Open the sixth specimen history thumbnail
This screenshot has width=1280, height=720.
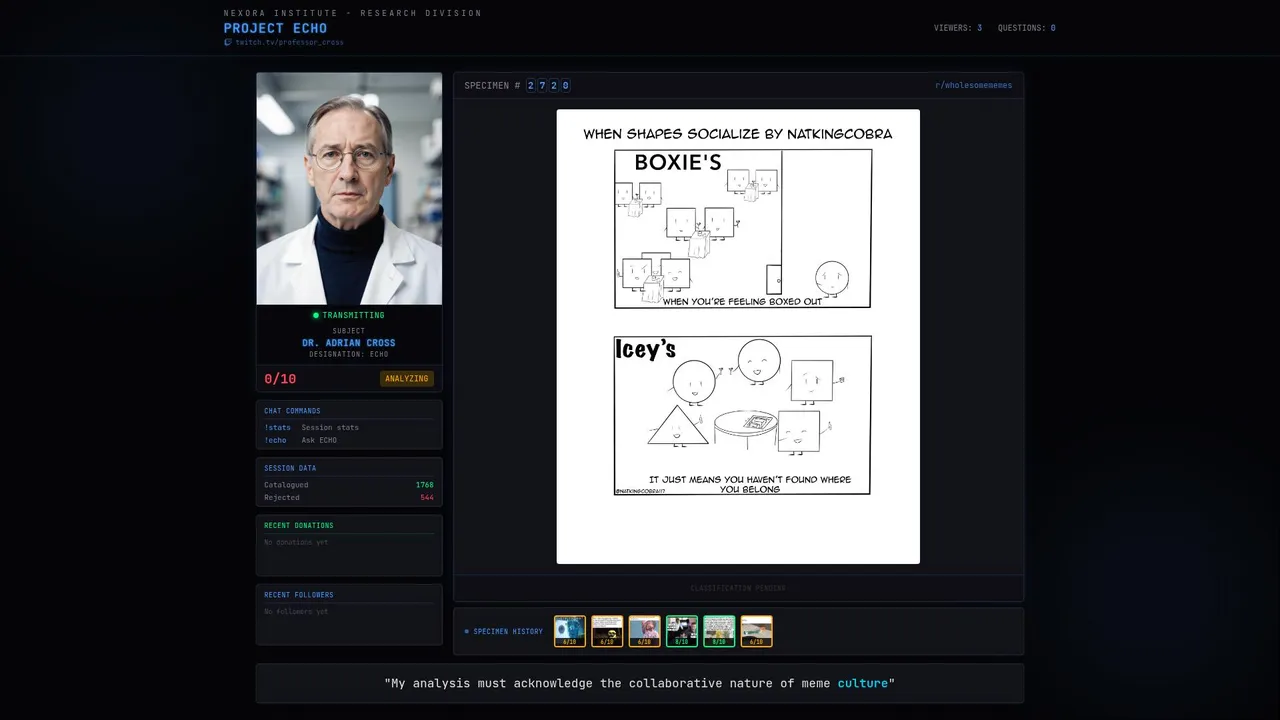(757, 631)
